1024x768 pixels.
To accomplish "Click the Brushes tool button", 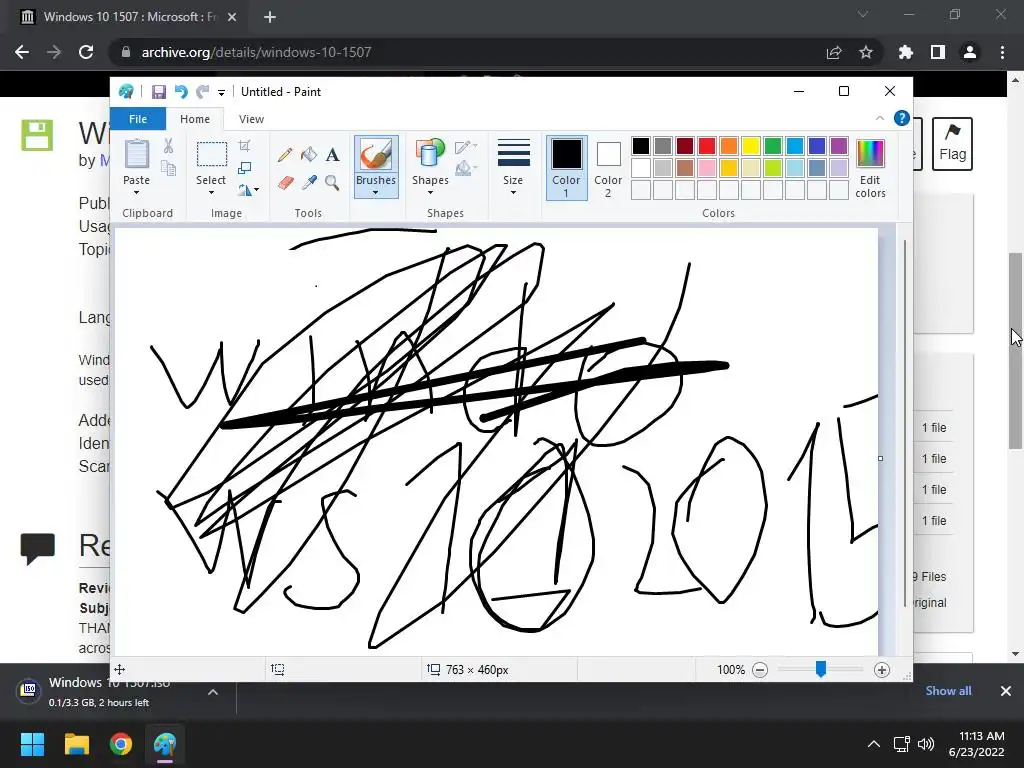I will point(376,167).
